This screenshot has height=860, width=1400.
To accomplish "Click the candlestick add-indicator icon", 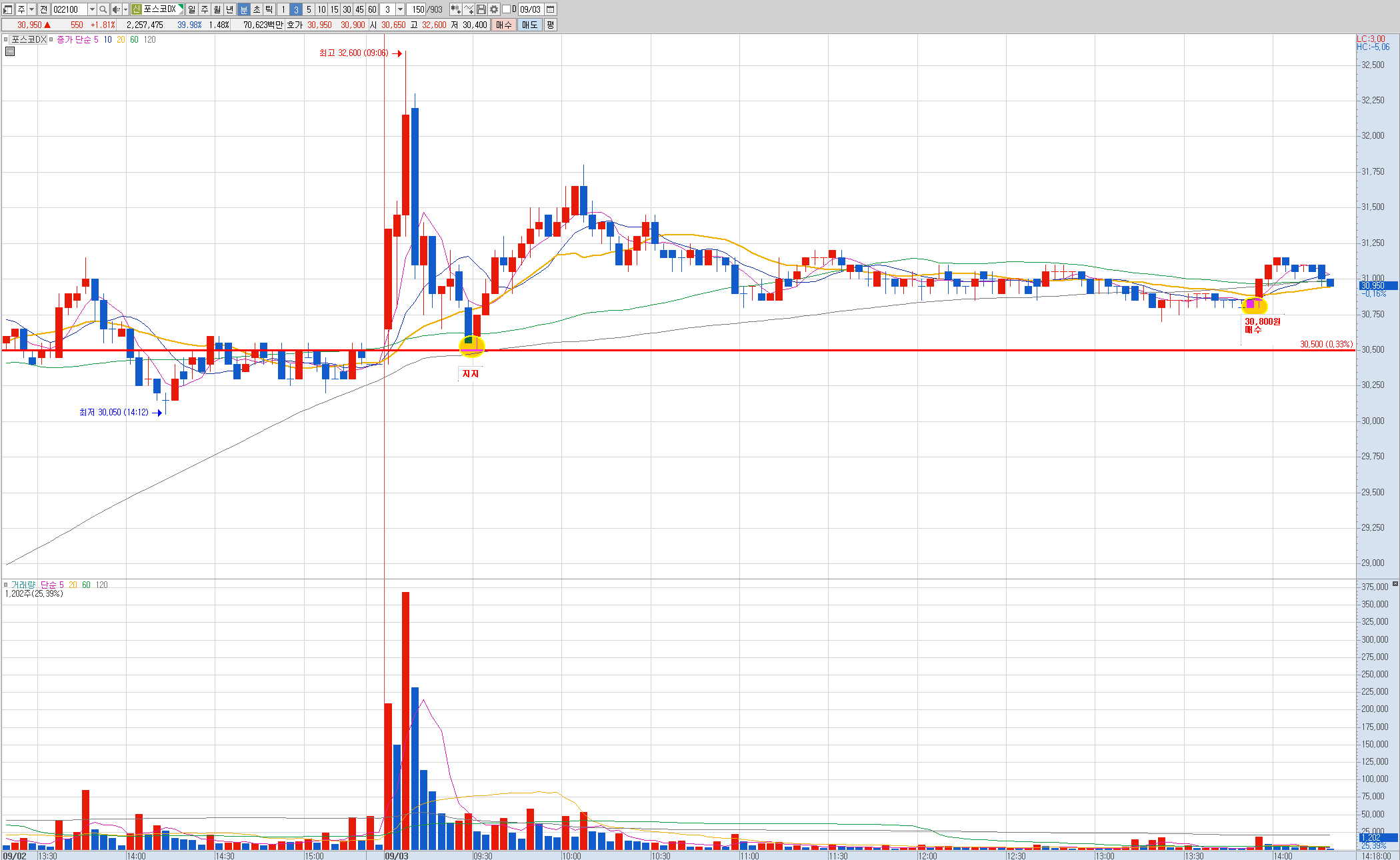I will click(x=455, y=9).
